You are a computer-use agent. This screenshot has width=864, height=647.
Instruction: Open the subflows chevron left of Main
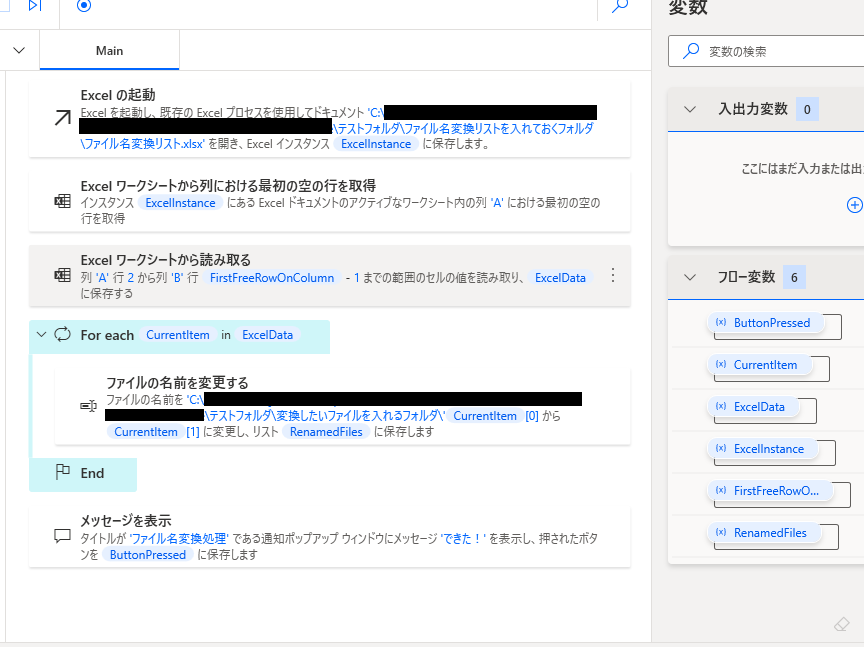[x=18, y=48]
